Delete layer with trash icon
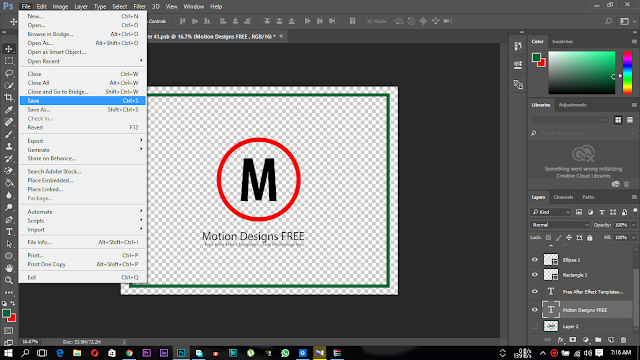640x360 pixels. click(623, 340)
